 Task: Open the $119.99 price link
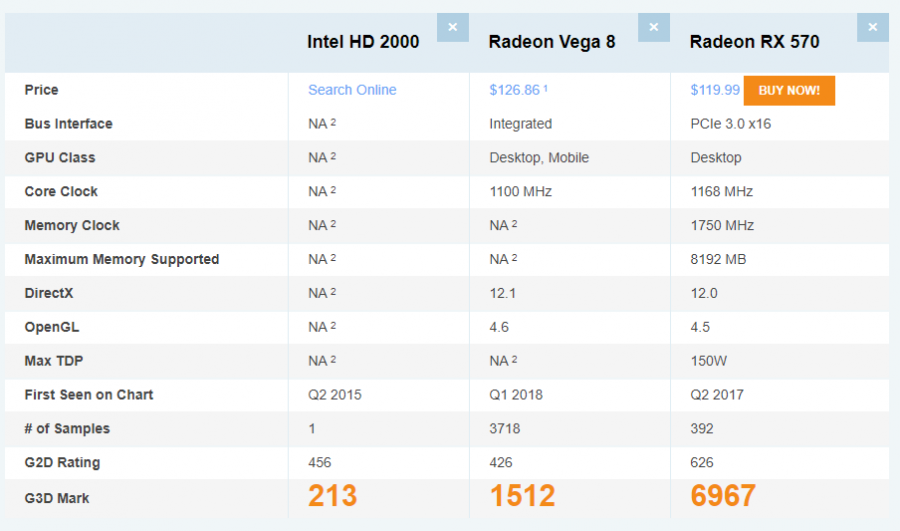click(x=715, y=90)
